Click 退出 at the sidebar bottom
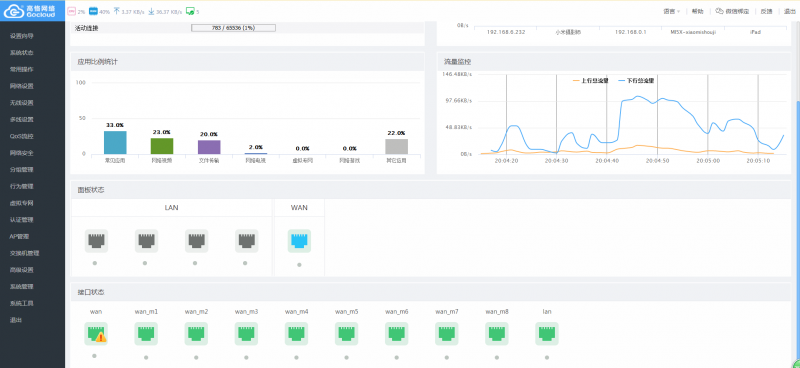The height and width of the screenshot is (368, 800). [16, 320]
